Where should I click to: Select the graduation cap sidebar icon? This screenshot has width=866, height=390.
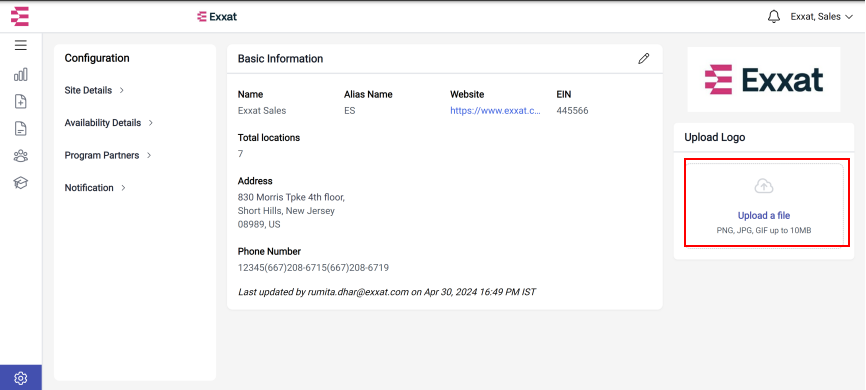(20, 183)
